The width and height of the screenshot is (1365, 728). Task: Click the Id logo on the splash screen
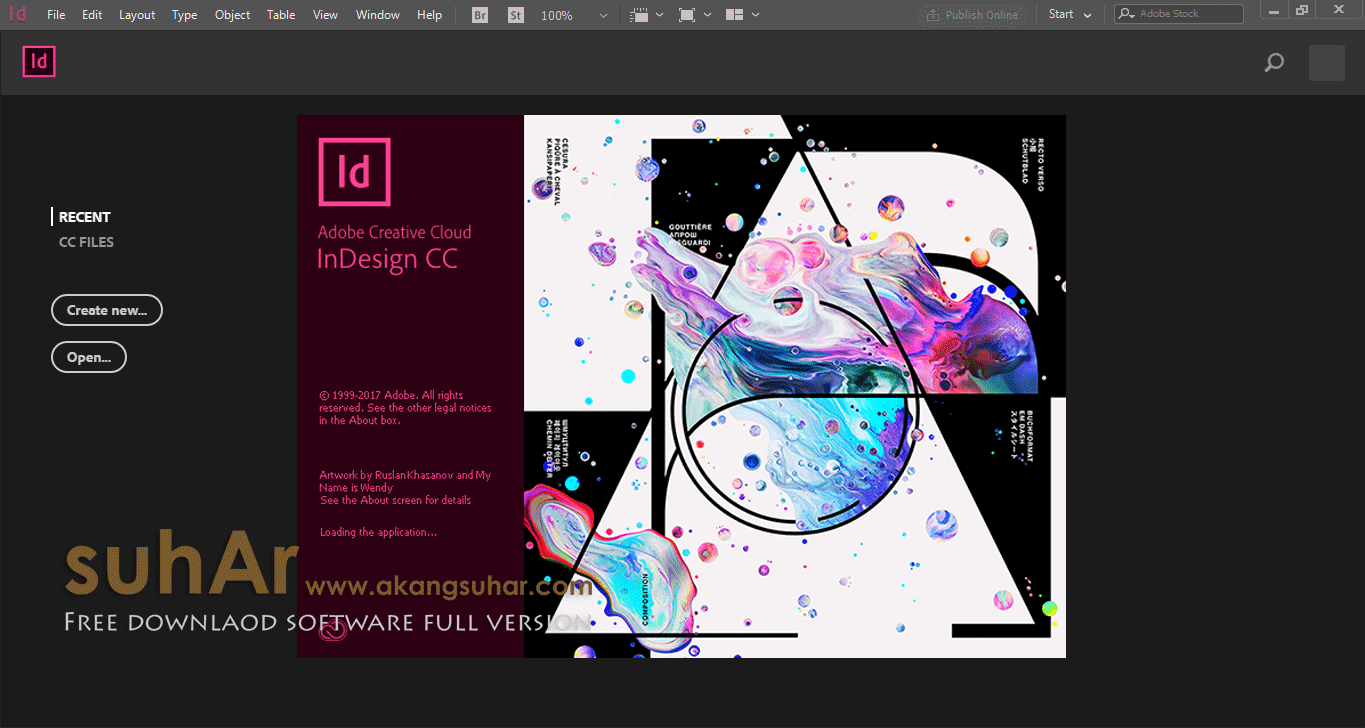click(x=354, y=172)
